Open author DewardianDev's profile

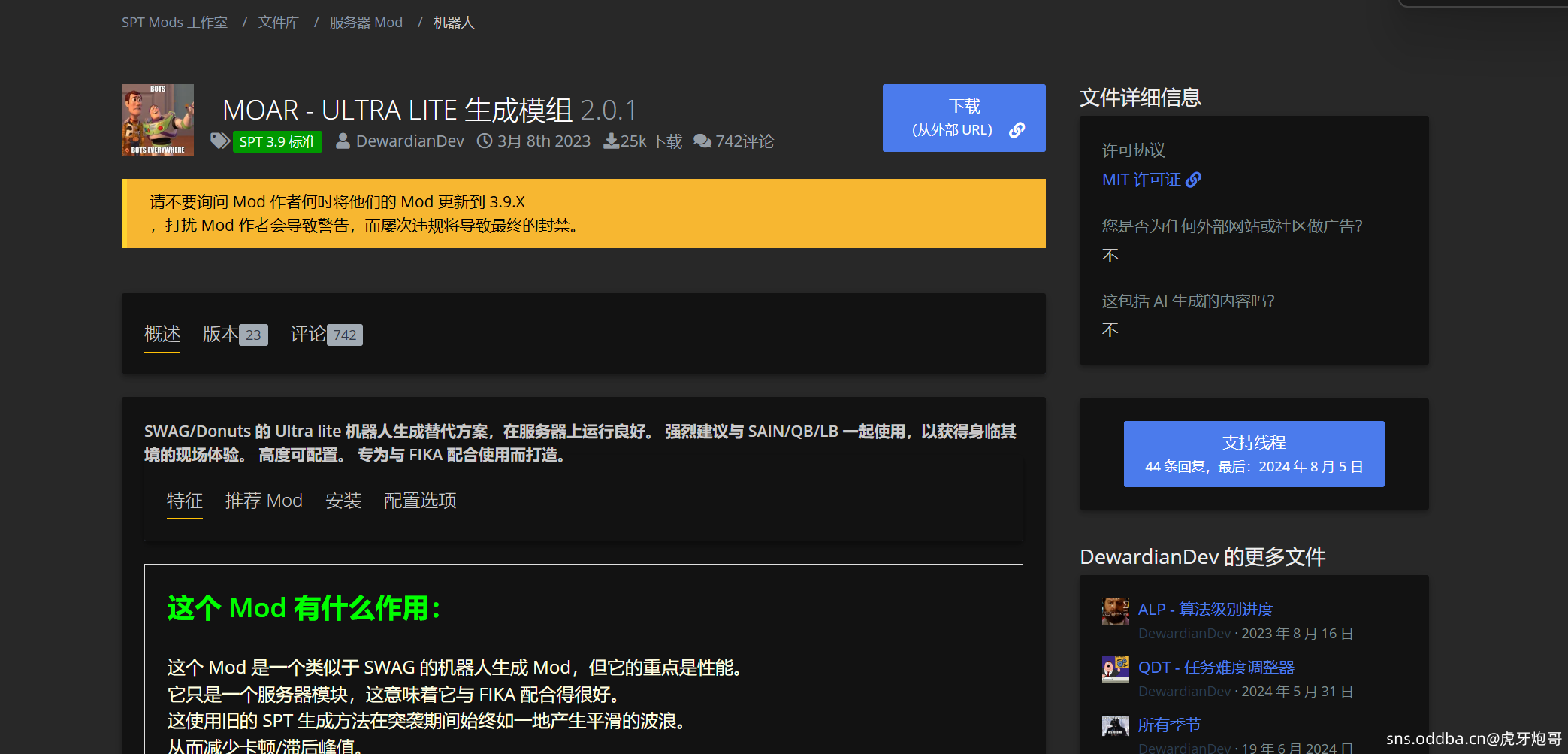click(x=410, y=141)
